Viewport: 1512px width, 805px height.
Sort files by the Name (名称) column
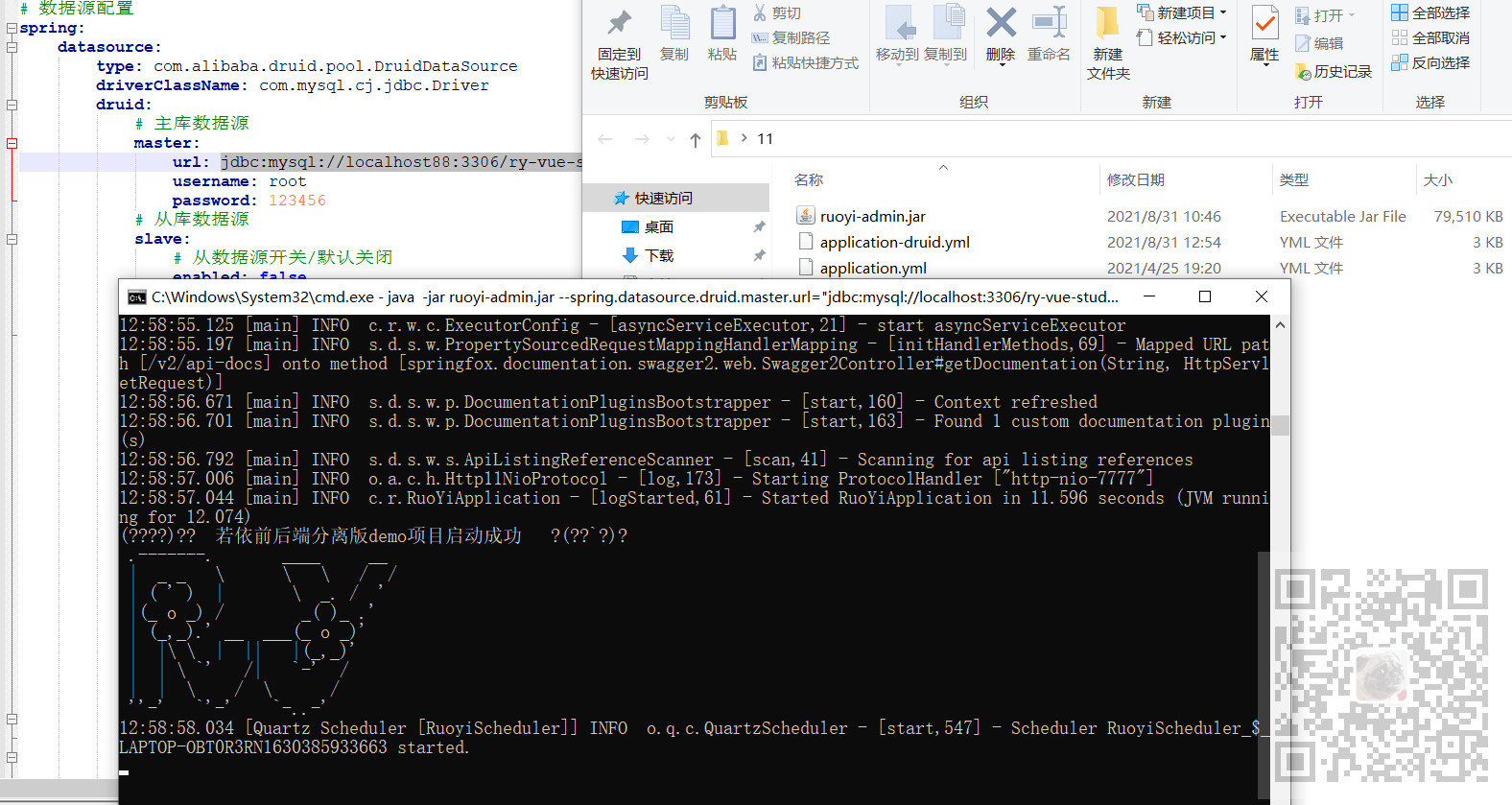pyautogui.click(x=809, y=180)
